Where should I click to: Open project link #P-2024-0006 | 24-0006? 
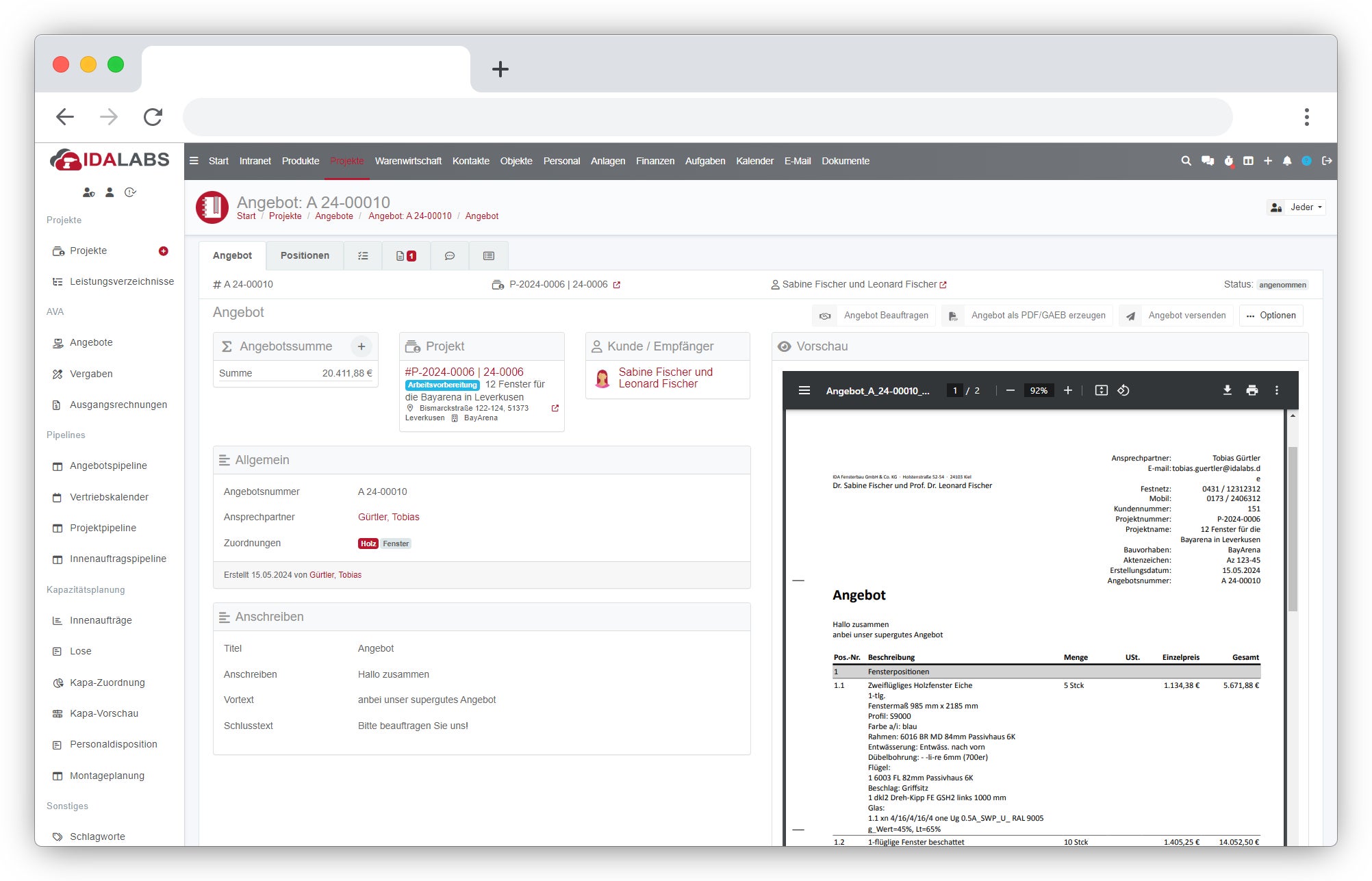coord(464,372)
